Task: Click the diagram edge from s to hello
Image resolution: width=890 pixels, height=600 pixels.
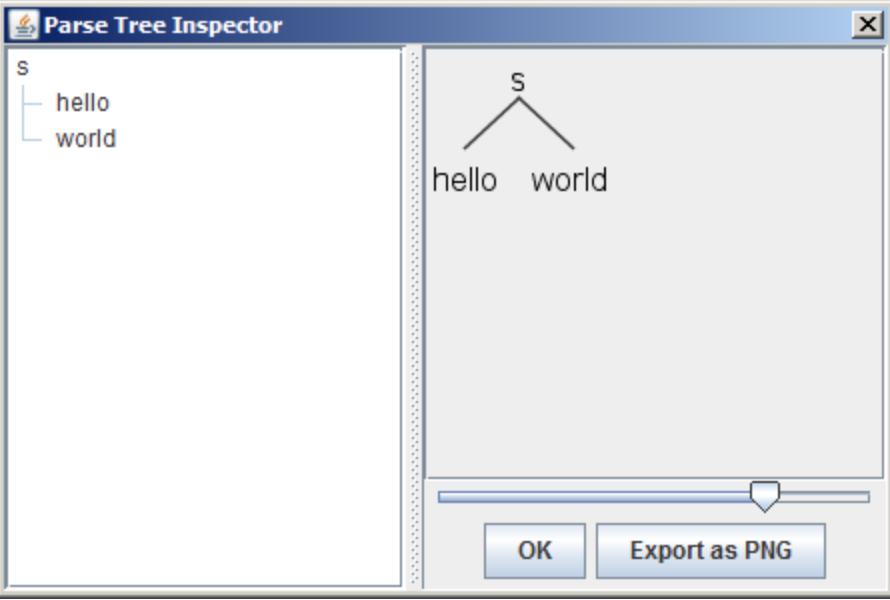Action: point(491,124)
